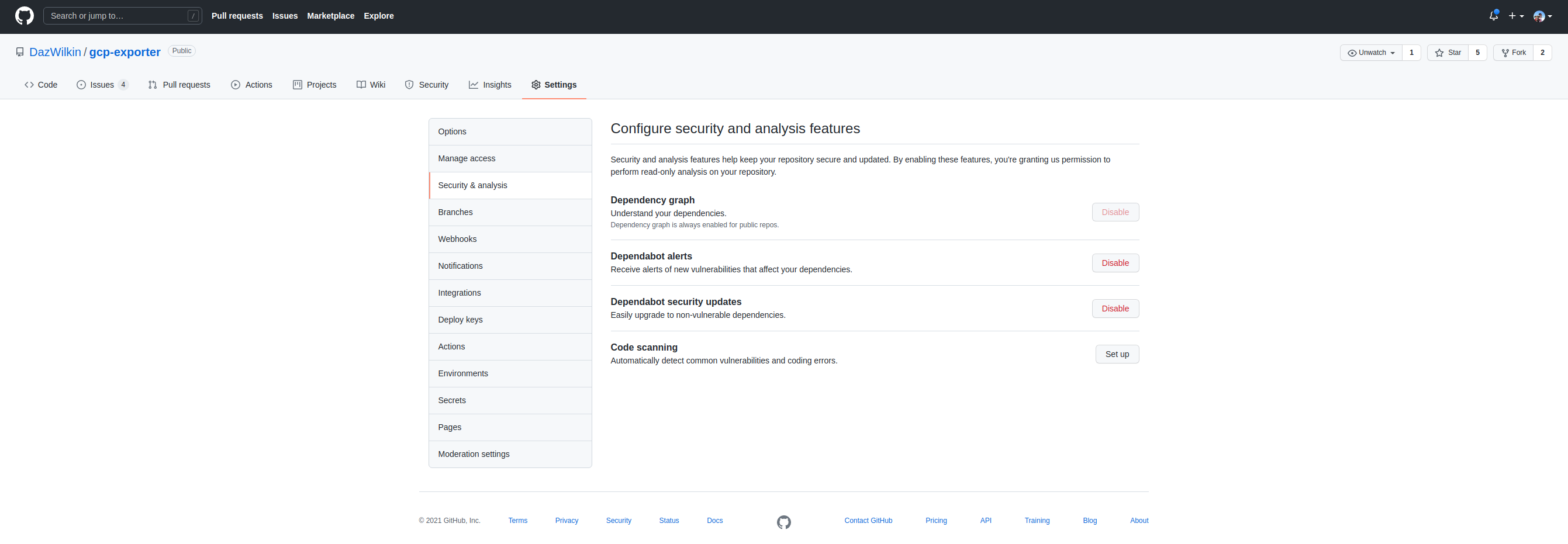Open the Insights tab
The height and width of the screenshot is (544, 1568).
[489, 85]
